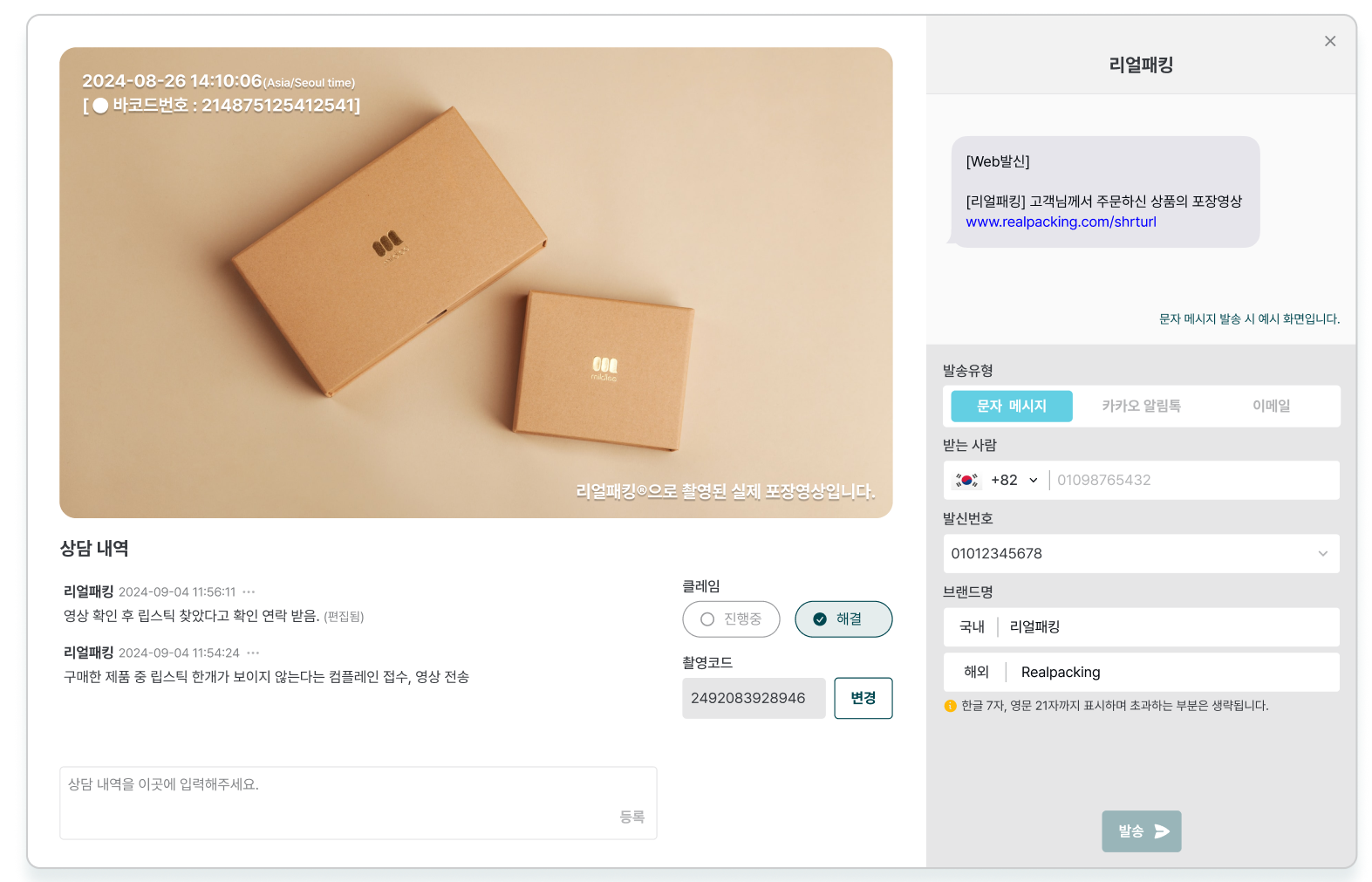Viewport: 1372px width, 882px height.
Task: Edit the 국내 brand name field
Action: tap(1169, 627)
